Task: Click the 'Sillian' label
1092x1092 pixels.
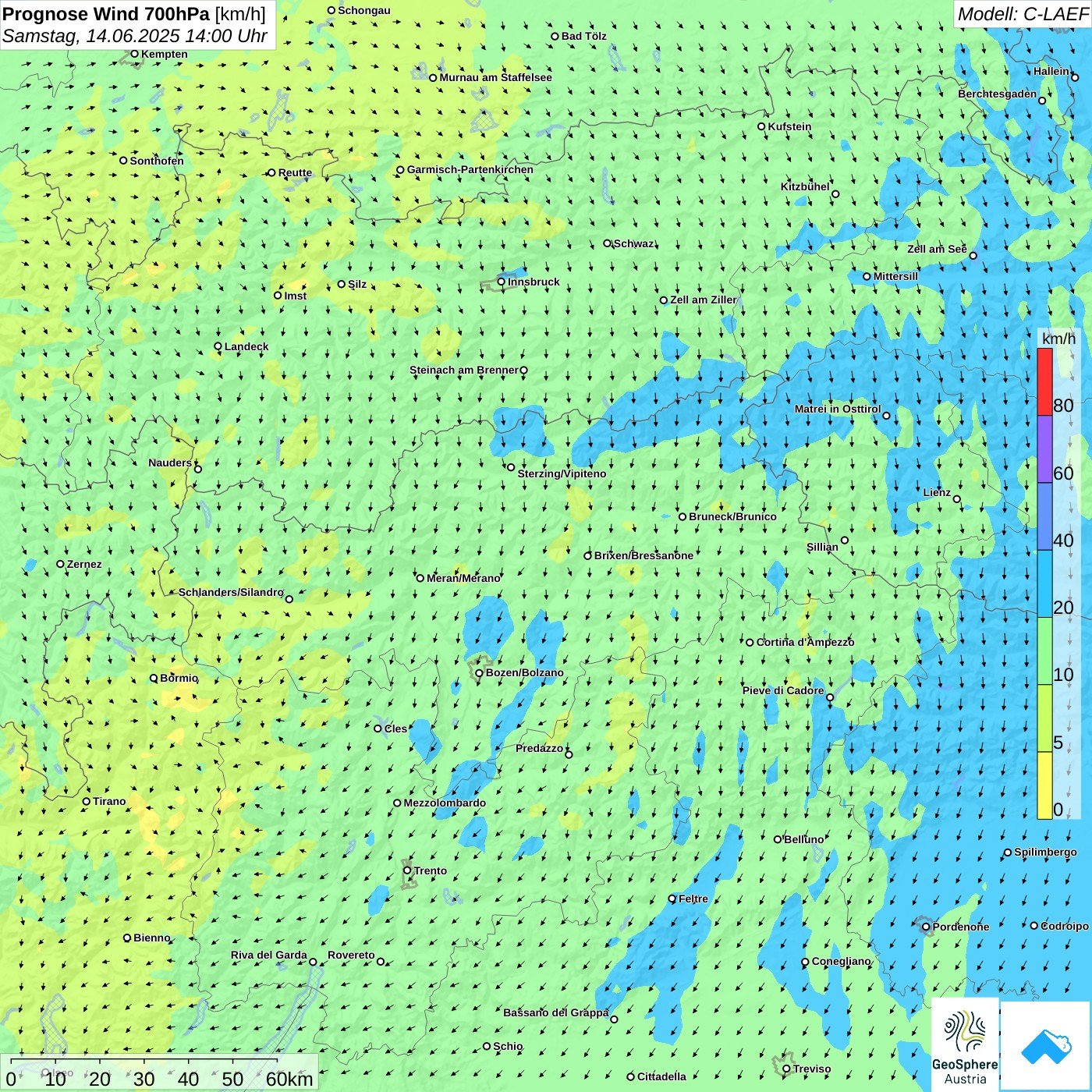Action: [x=822, y=547]
